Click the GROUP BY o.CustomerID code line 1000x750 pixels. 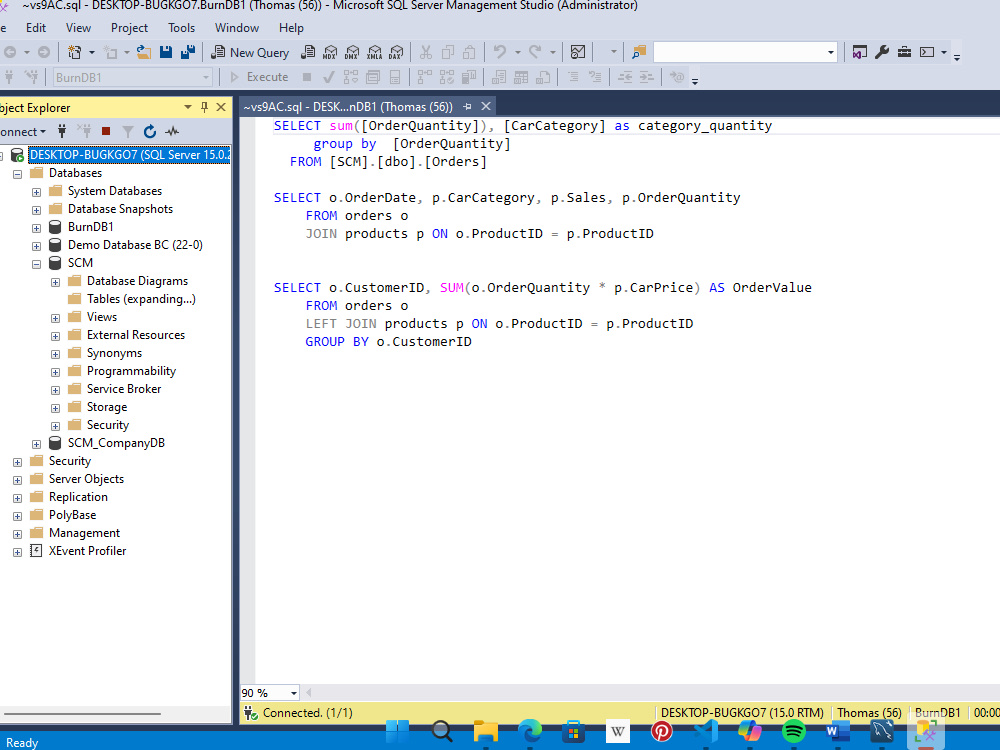click(x=388, y=342)
